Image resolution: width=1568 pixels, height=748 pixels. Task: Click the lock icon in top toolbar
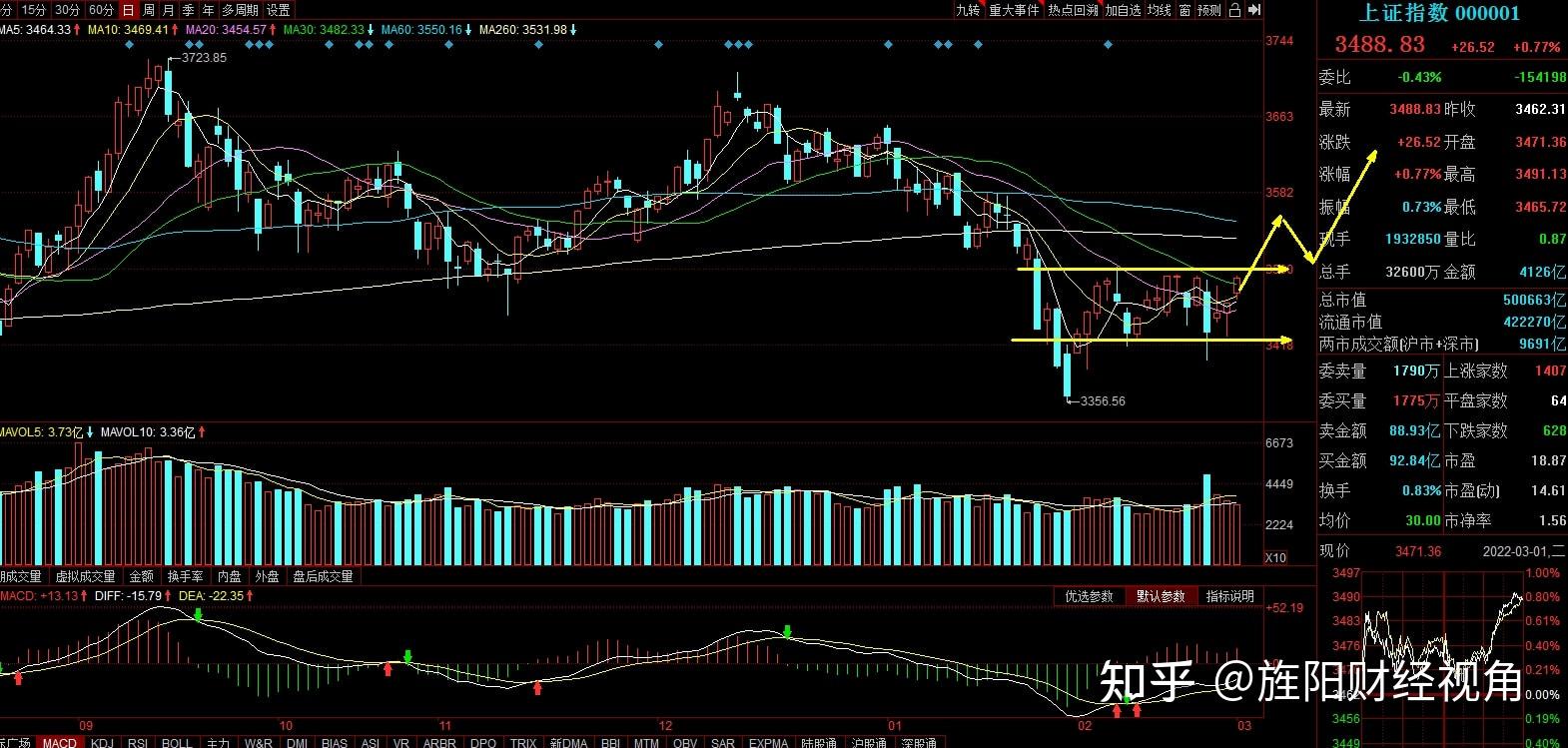click(x=1235, y=10)
